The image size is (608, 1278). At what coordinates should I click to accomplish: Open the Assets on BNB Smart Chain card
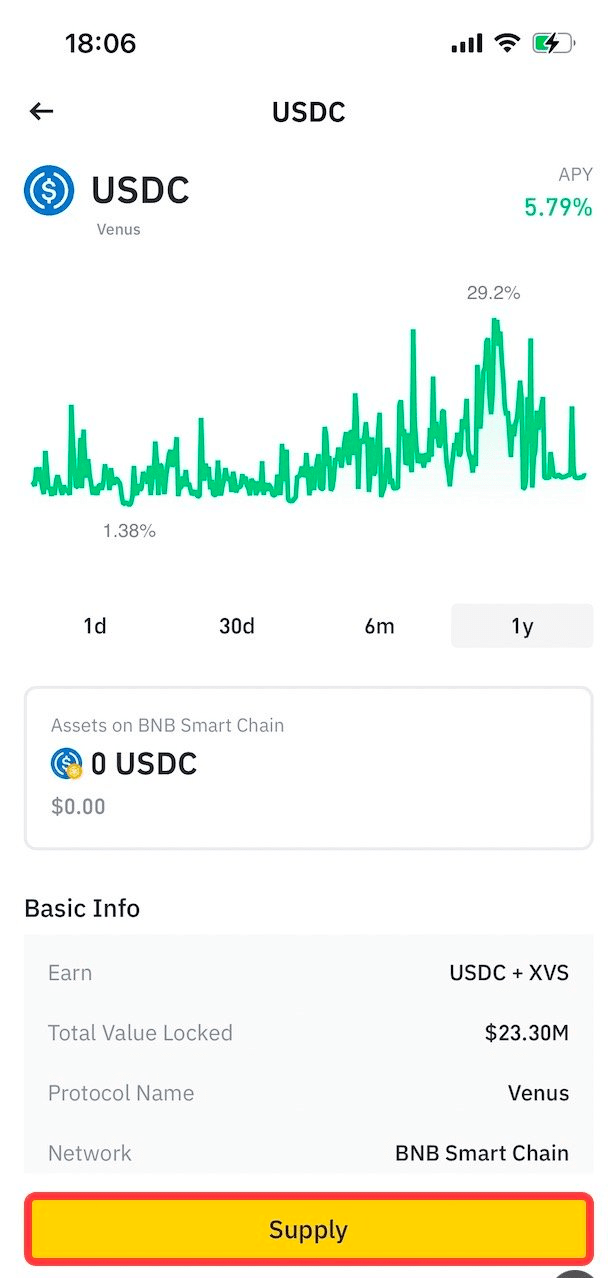point(308,767)
